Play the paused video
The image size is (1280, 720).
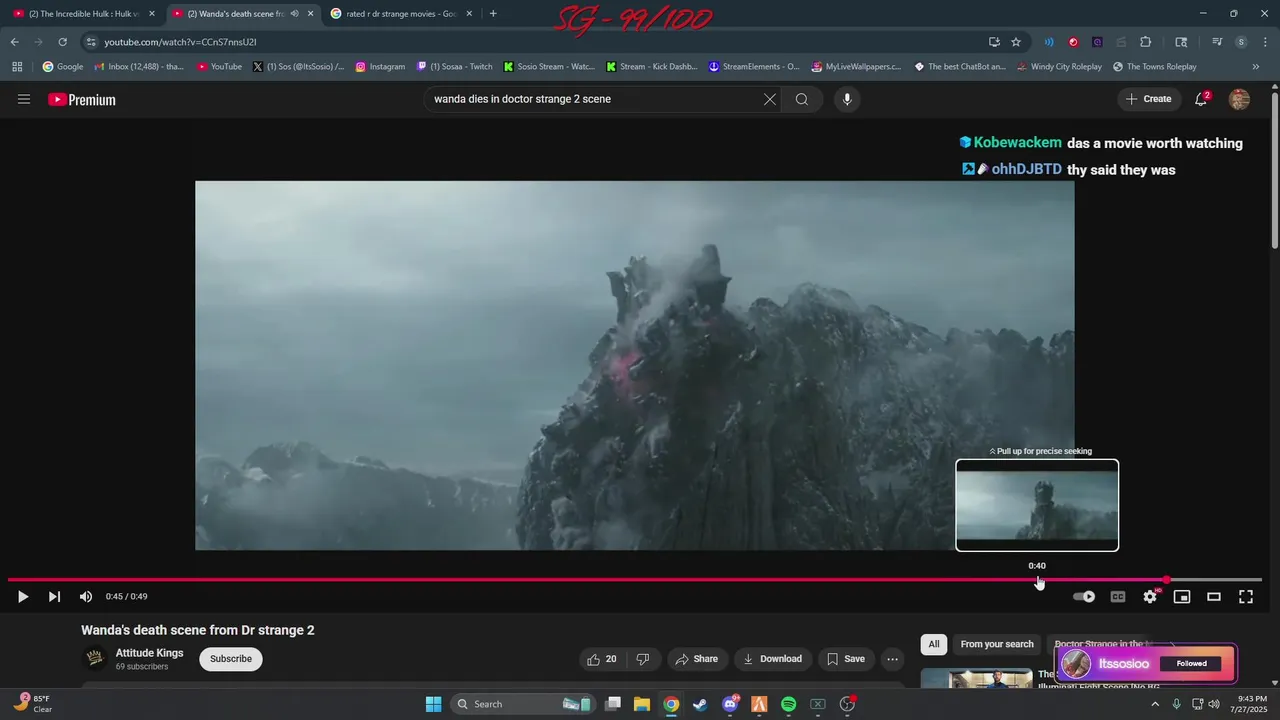(23, 597)
